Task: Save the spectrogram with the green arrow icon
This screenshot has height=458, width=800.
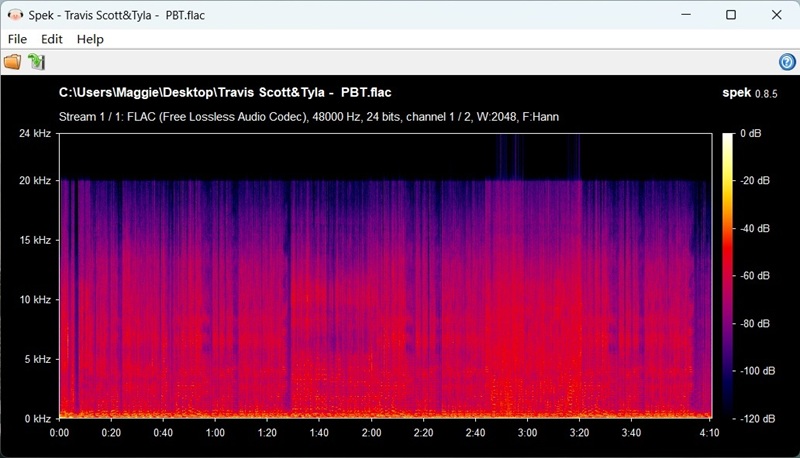Action: click(36, 62)
